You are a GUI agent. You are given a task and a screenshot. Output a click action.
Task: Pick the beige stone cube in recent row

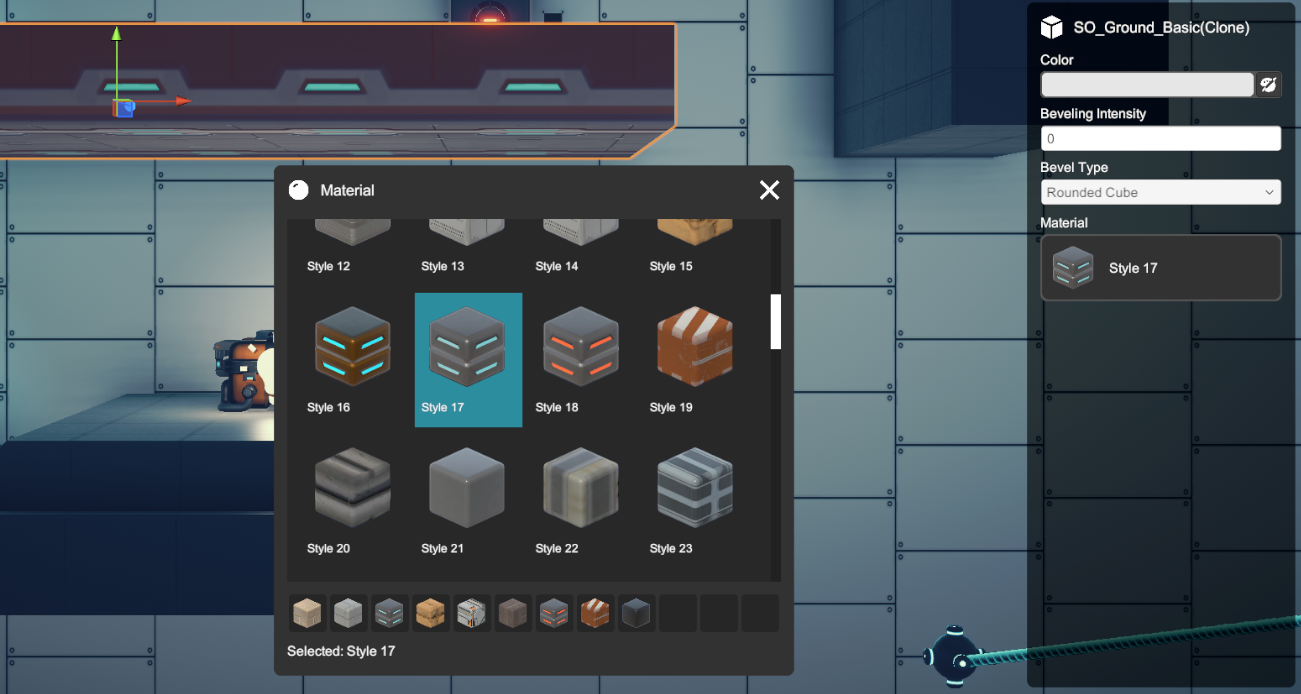308,613
